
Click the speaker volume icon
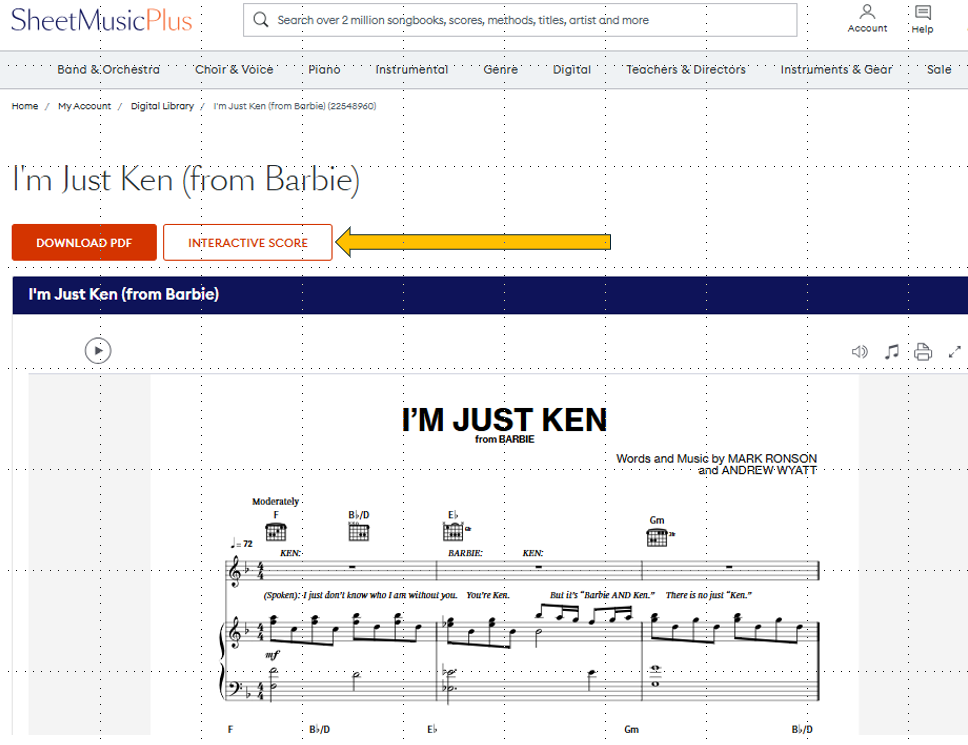pos(859,352)
